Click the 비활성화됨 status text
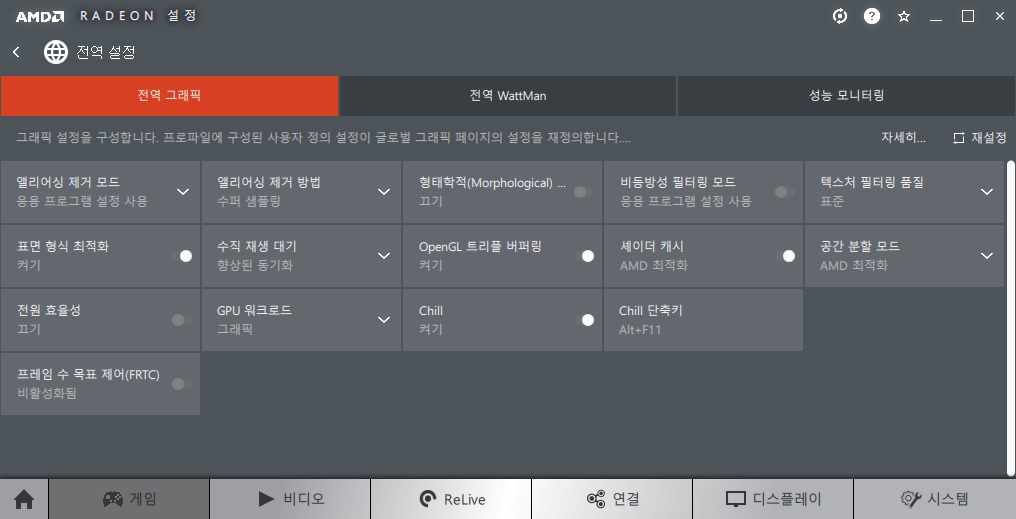The height and width of the screenshot is (519, 1016). click(x=47, y=393)
